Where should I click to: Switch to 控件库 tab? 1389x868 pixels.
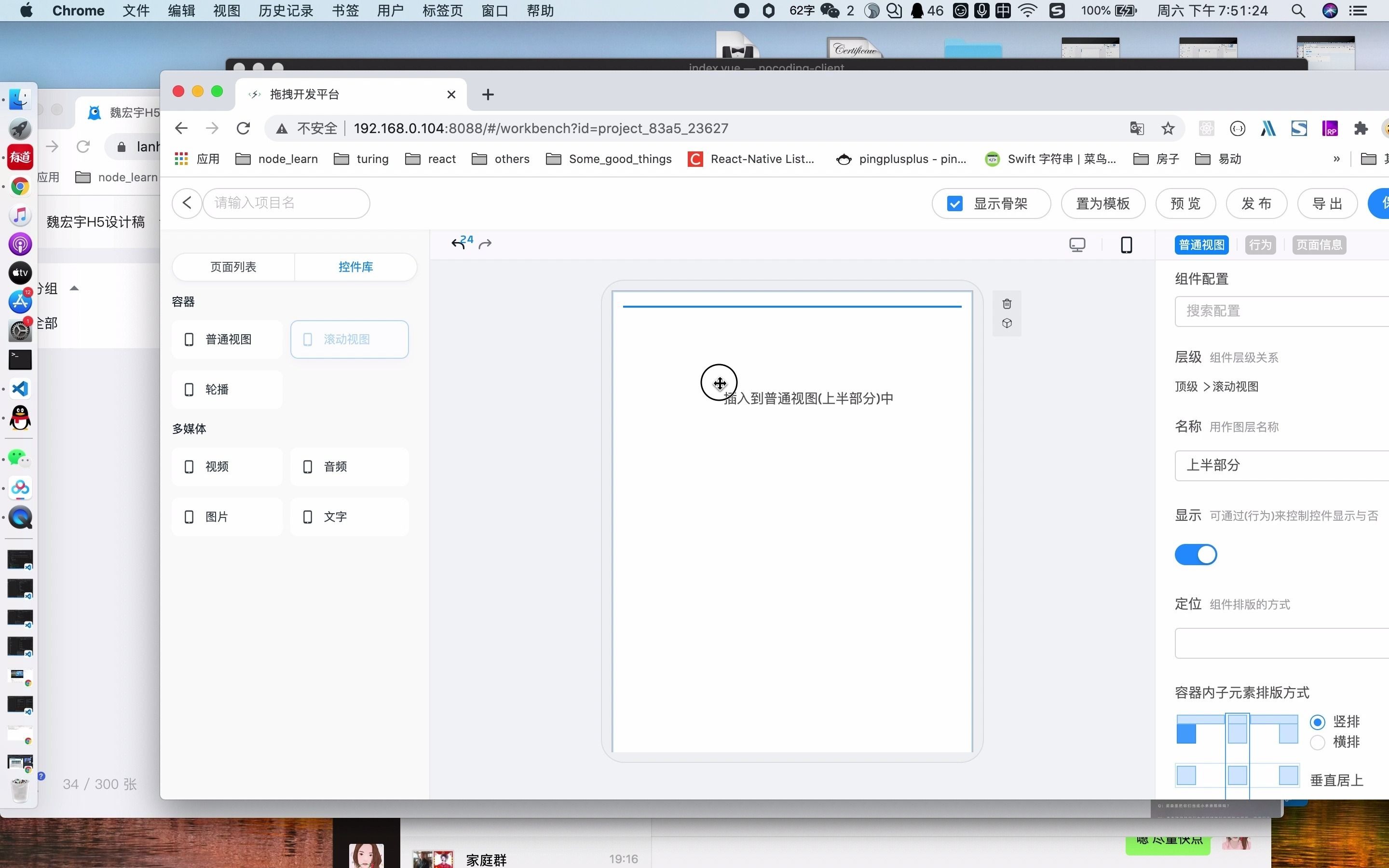[356, 267]
